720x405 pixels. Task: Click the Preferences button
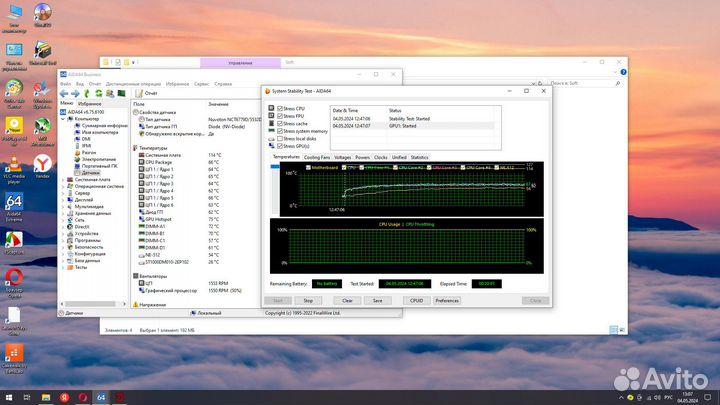447,300
